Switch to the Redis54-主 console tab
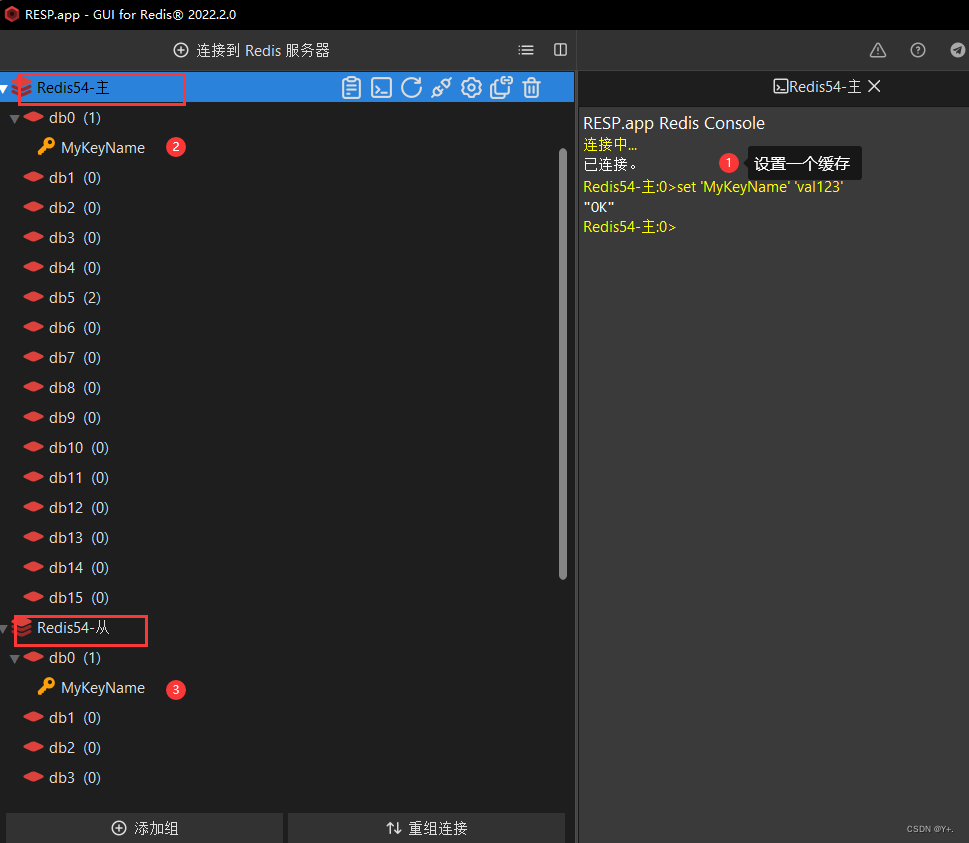 click(817, 87)
